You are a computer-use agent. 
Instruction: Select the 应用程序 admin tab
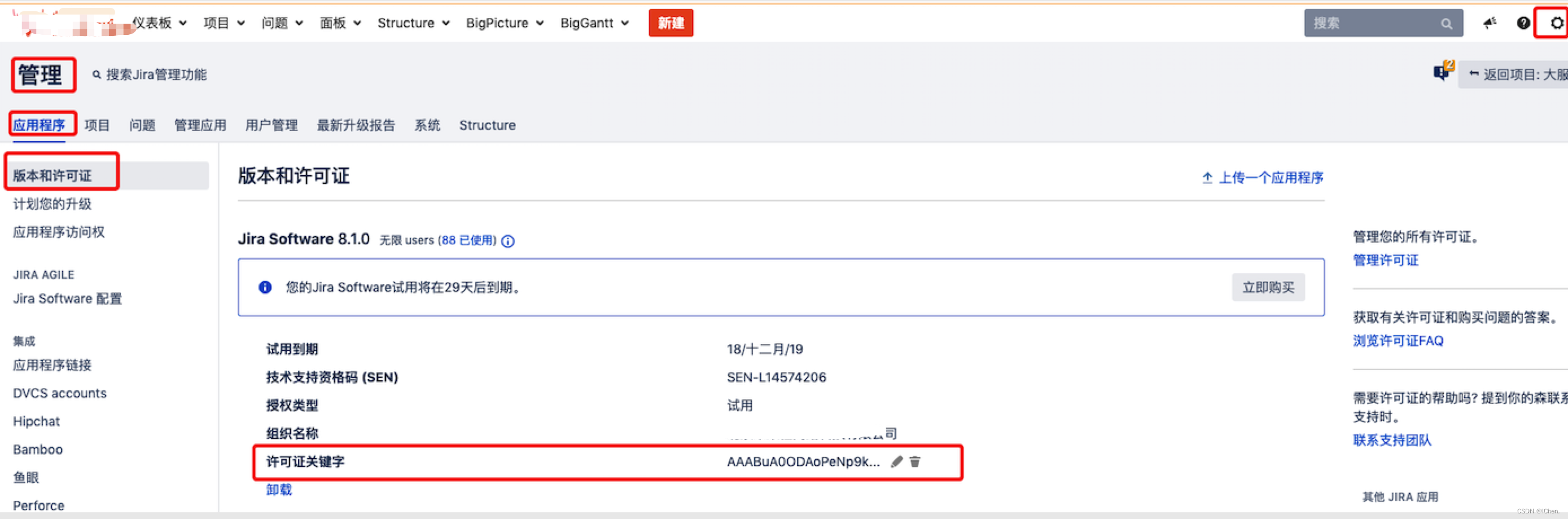(39, 125)
